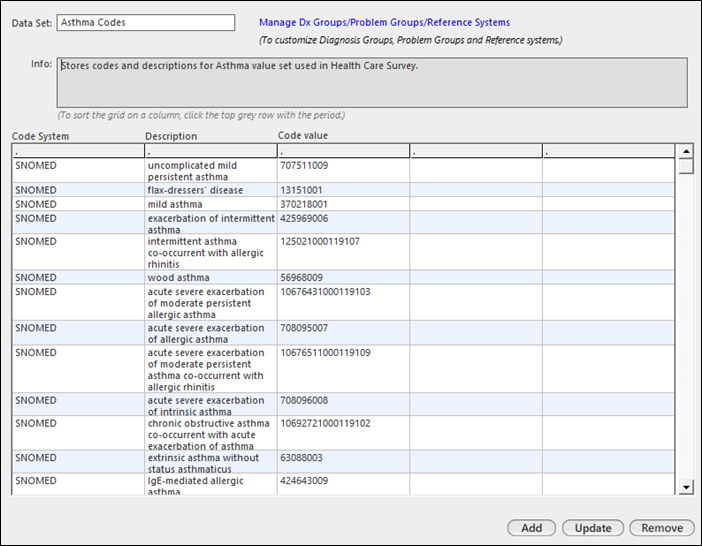
Task: Select the flax-dressers' disease row description
Action: pos(211,190)
